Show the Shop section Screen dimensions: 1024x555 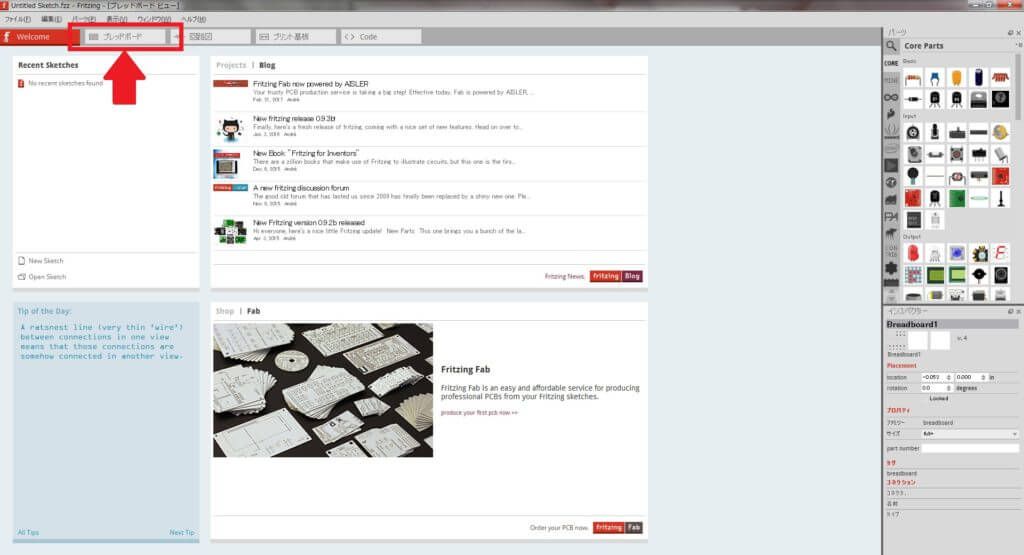coord(225,311)
